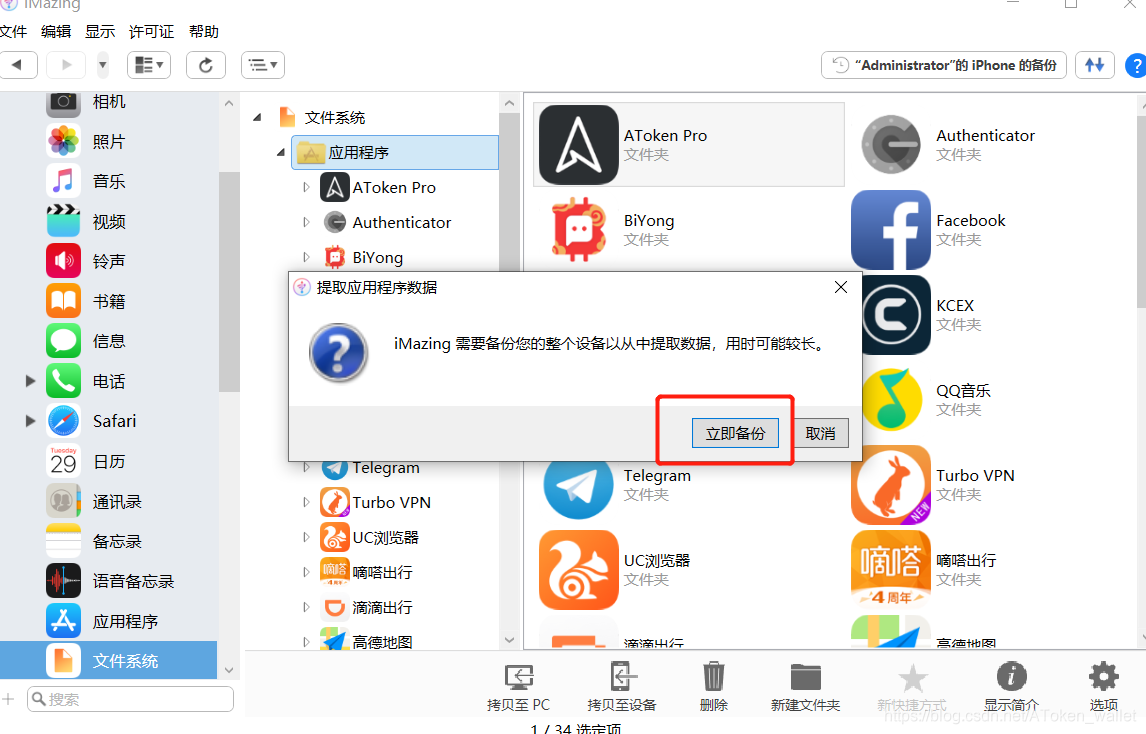Screen dimensions: 1146x734
Task: Open the view mode dropdown in the toolbar
Action: point(149,65)
